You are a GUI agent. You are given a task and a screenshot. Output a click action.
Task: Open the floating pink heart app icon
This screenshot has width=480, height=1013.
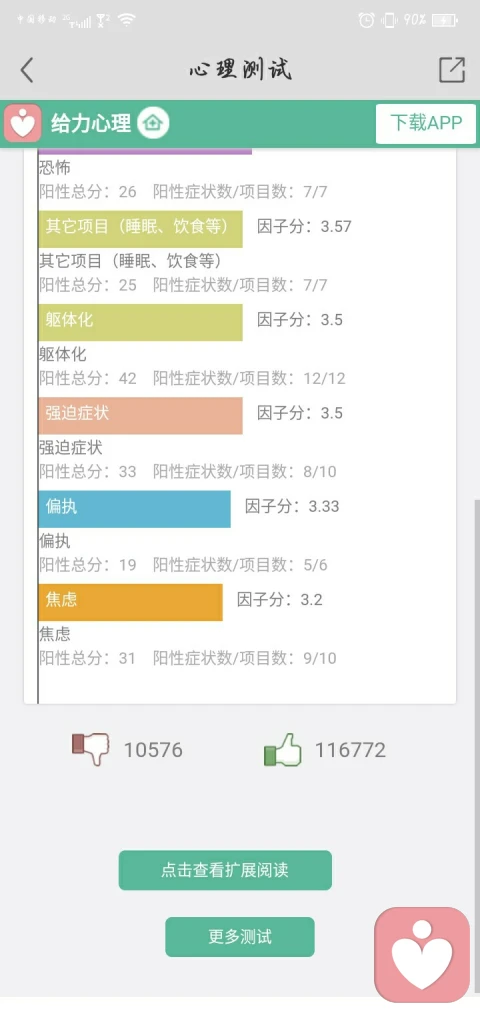tap(423, 955)
